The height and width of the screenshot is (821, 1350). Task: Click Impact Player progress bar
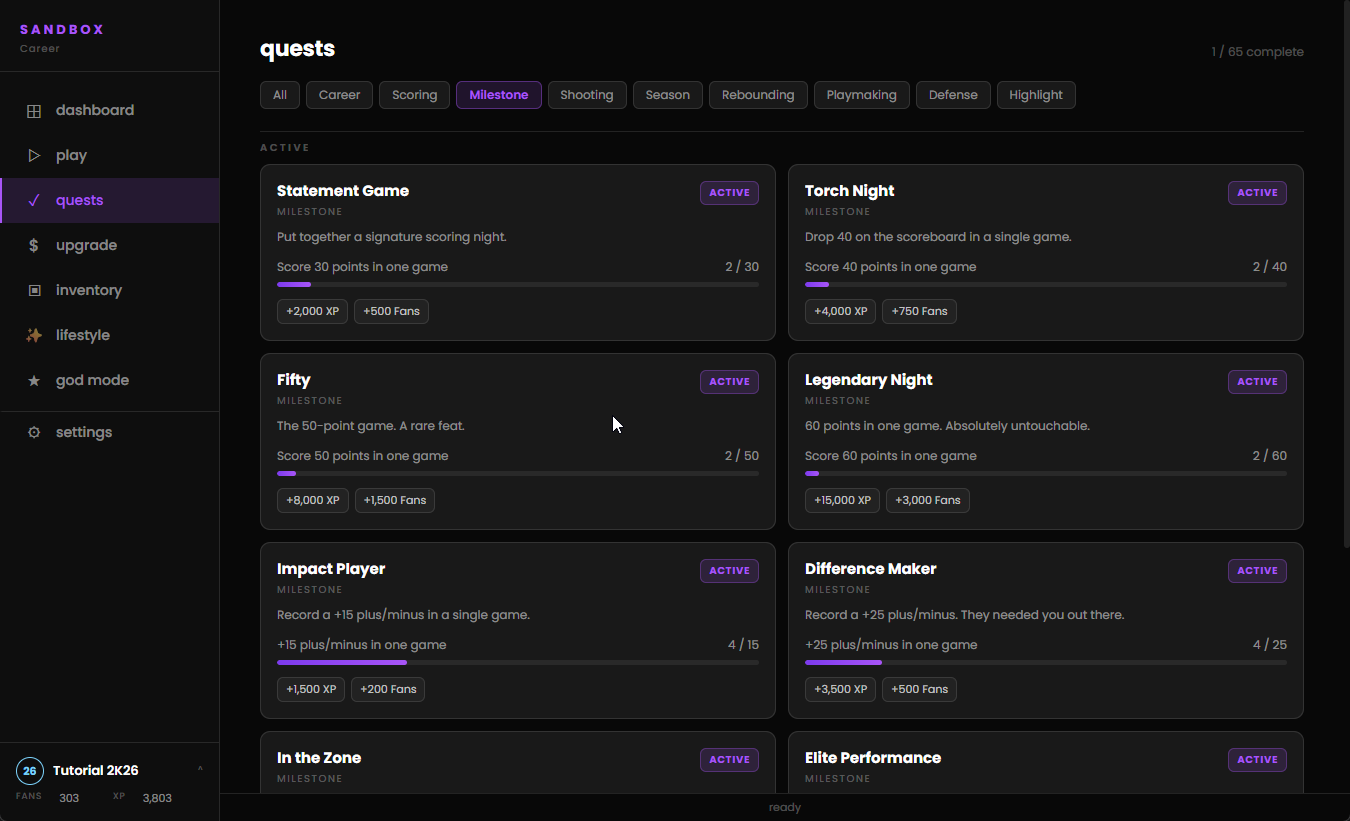coord(518,663)
